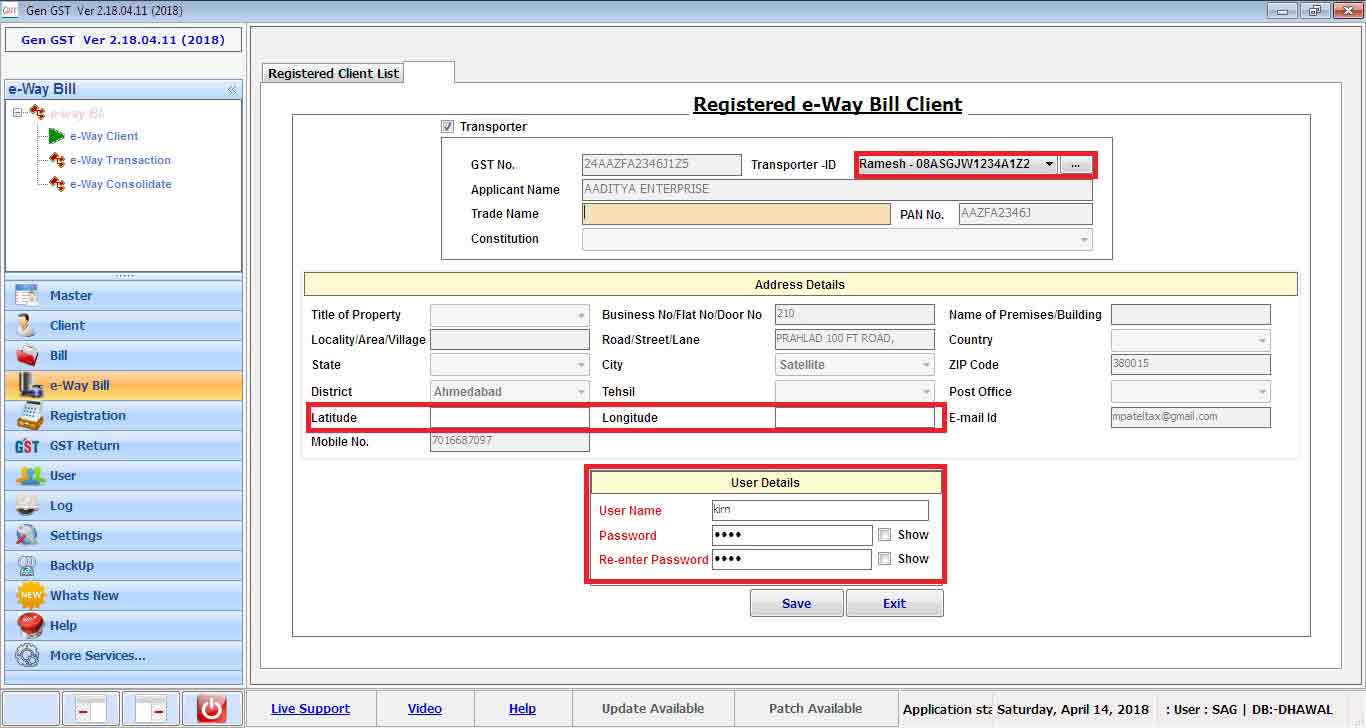
Task: Open the Constitution dropdown list
Action: point(1084,240)
